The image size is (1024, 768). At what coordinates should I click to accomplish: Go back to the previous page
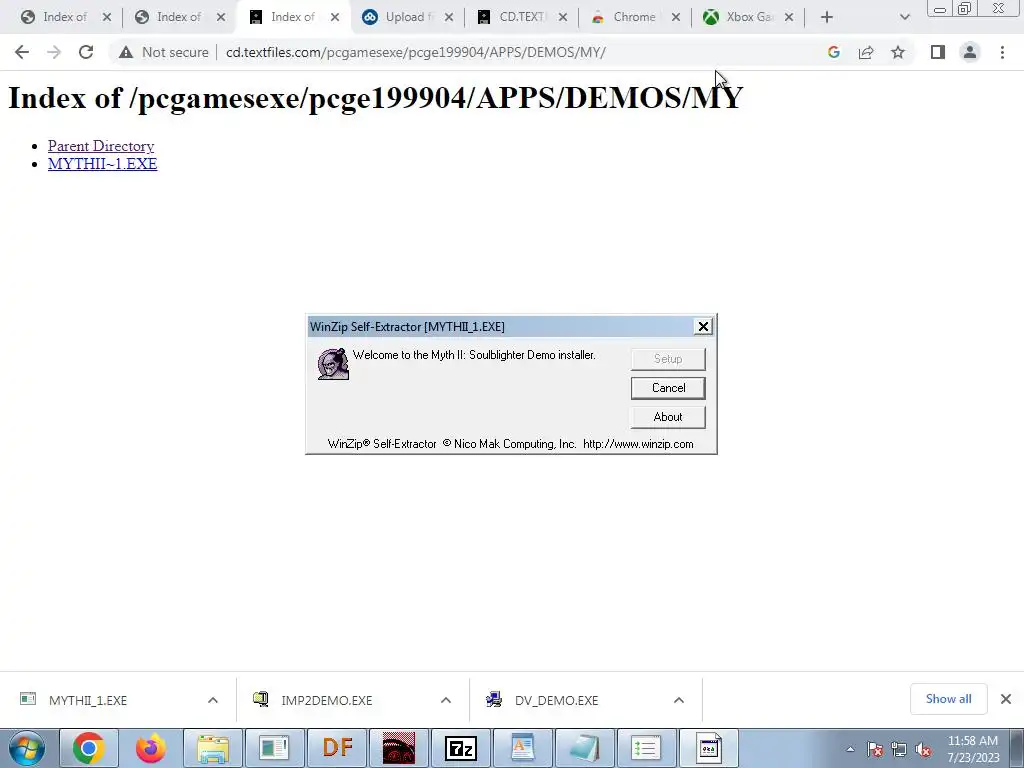22,52
